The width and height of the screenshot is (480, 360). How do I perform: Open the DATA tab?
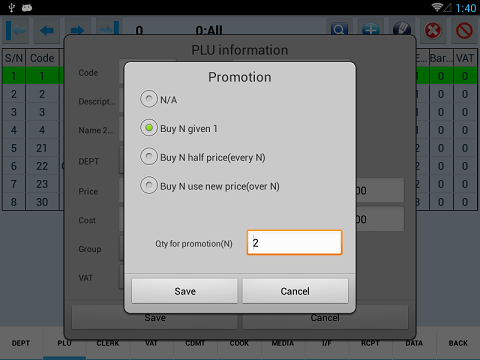tap(414, 343)
